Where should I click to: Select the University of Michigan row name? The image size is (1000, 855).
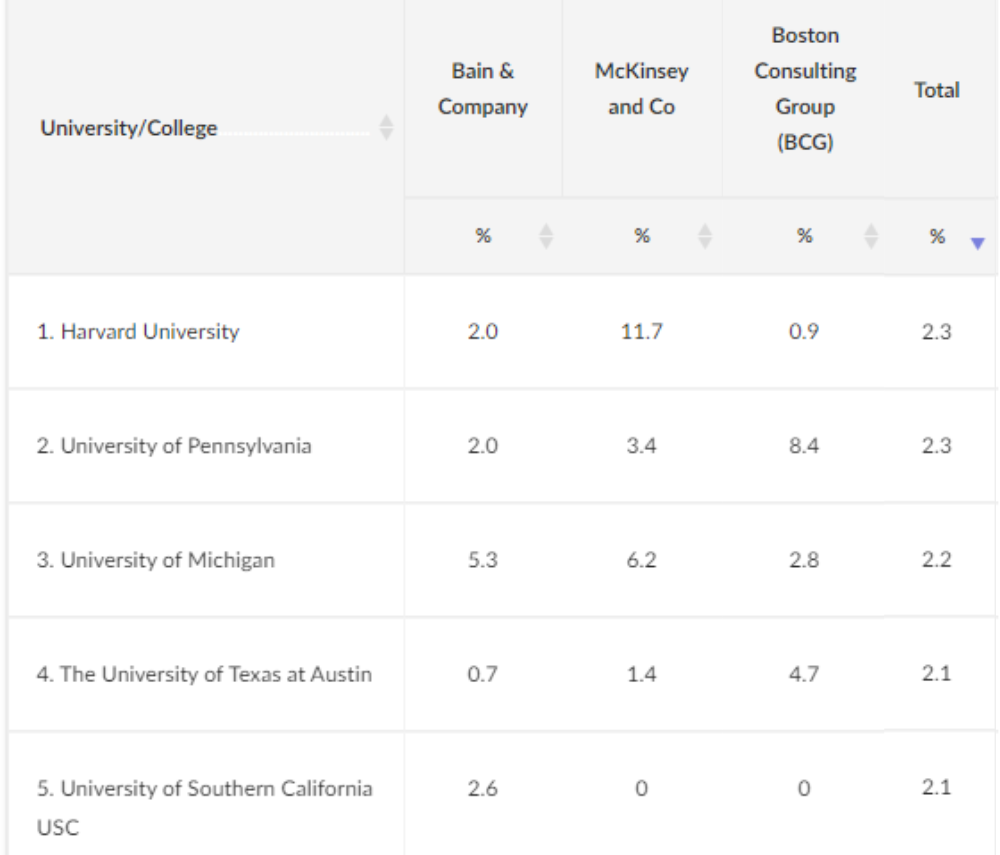coord(156,560)
